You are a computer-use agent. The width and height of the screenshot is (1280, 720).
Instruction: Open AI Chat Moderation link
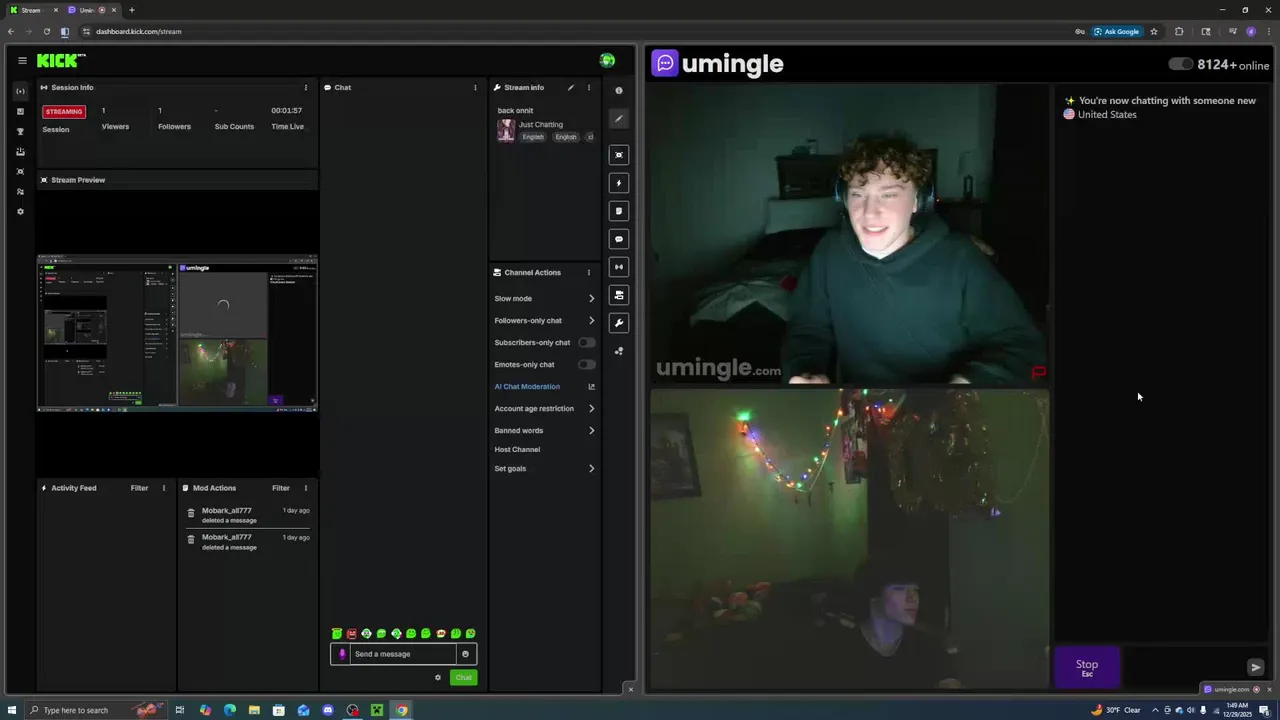click(527, 386)
